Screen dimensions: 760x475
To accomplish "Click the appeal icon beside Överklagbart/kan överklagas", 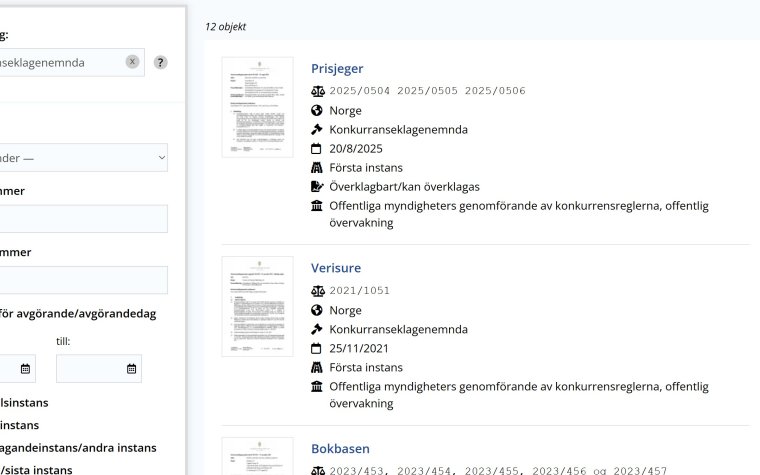I will 318,186.
